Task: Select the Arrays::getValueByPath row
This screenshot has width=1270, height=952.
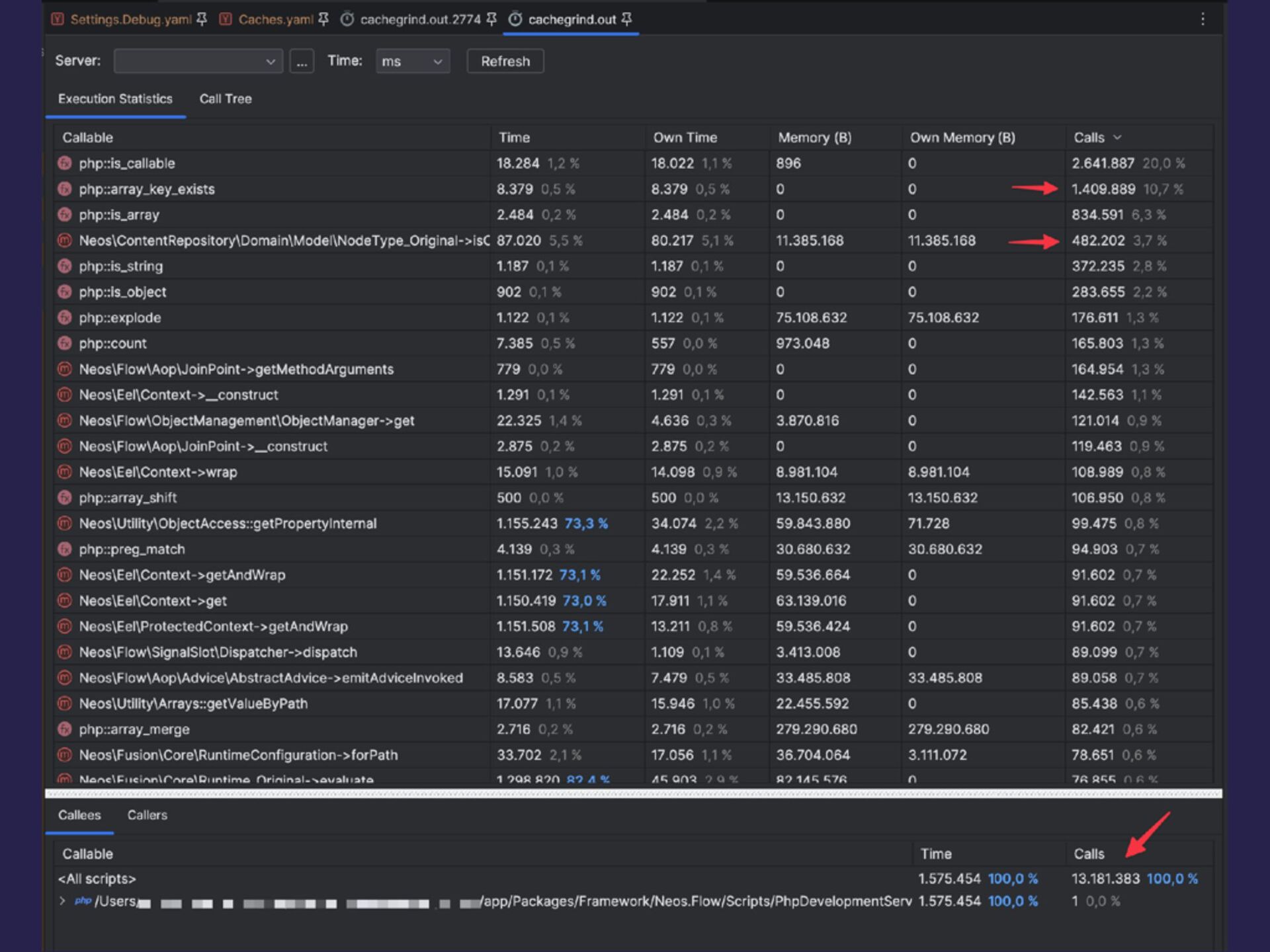Action: click(x=634, y=703)
